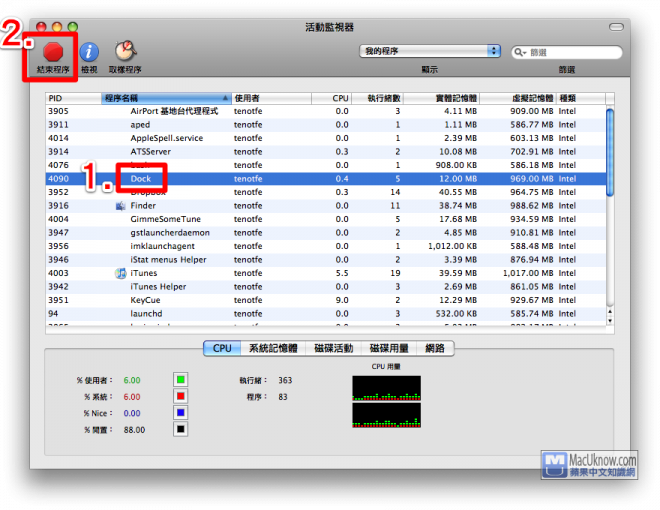Select the KeyCue process row
Screen dimensions: 660x510
pos(326,300)
